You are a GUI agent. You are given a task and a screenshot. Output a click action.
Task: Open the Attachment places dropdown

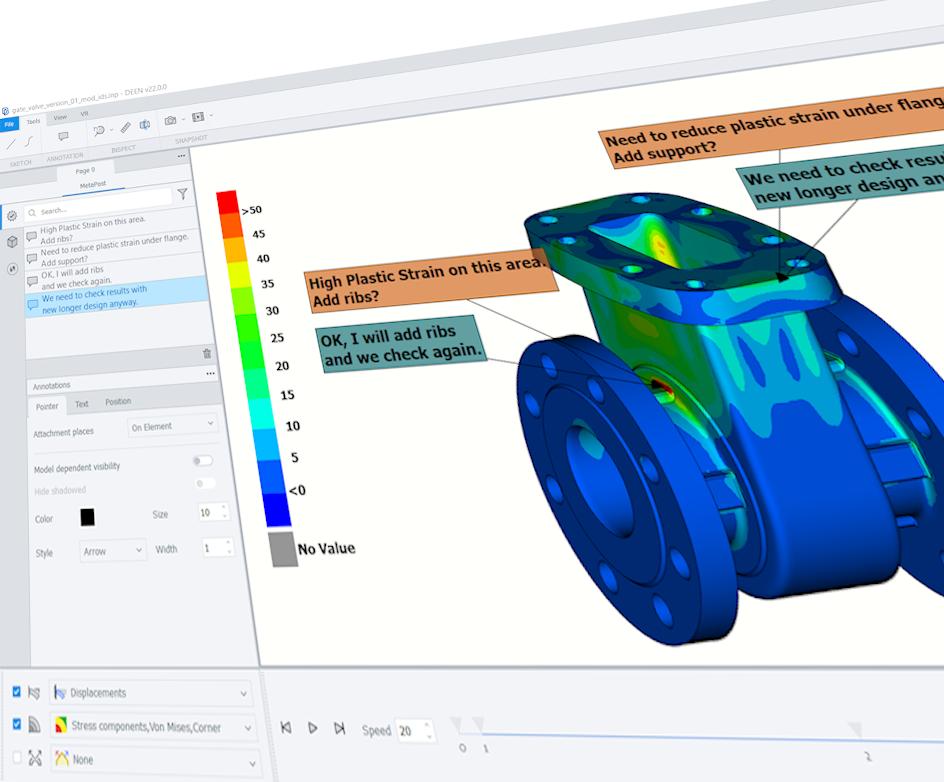(x=173, y=425)
